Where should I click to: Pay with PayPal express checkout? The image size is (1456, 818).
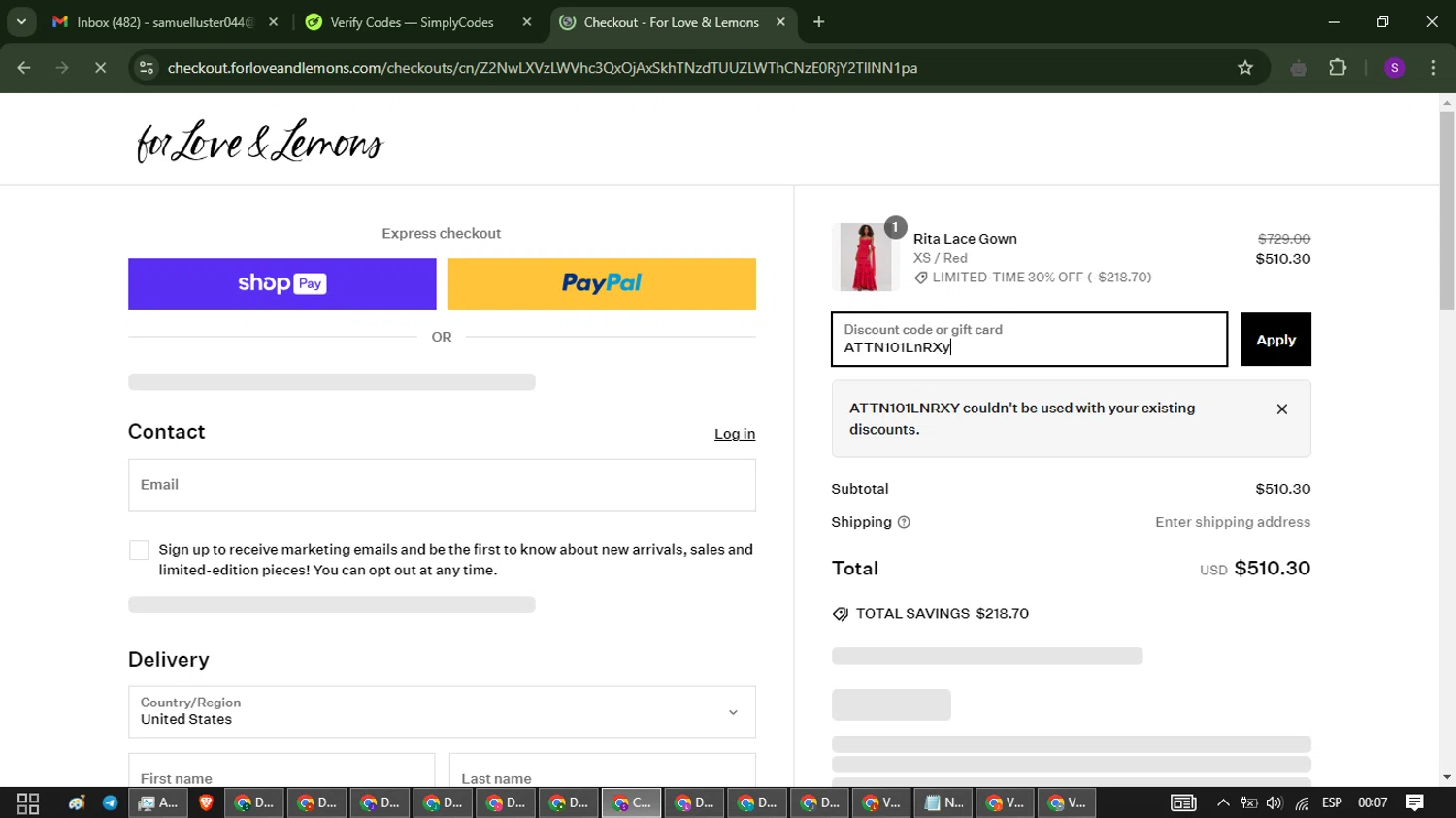pyautogui.click(x=602, y=283)
